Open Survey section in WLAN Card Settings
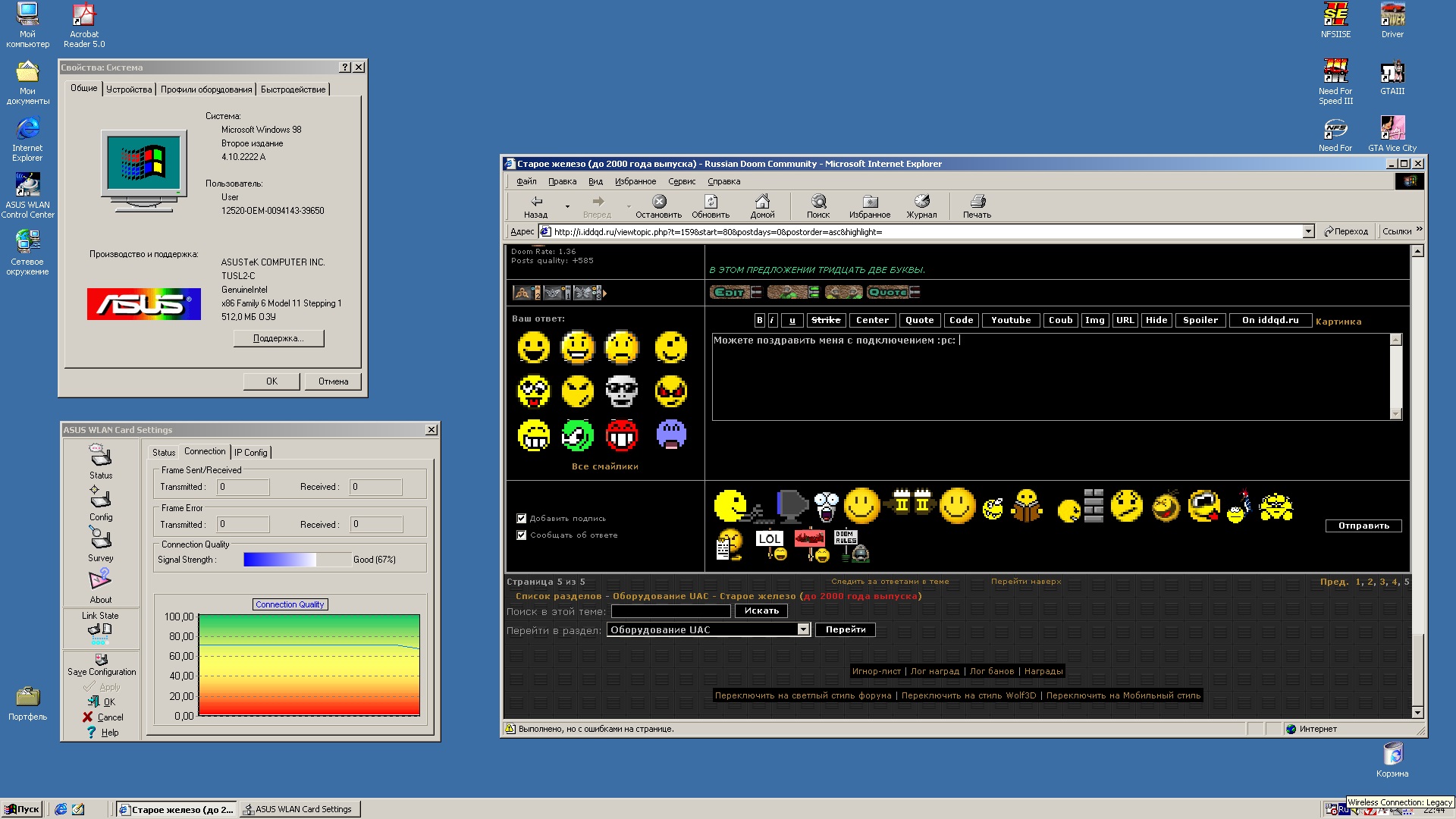The image size is (1456, 819). pyautogui.click(x=101, y=544)
